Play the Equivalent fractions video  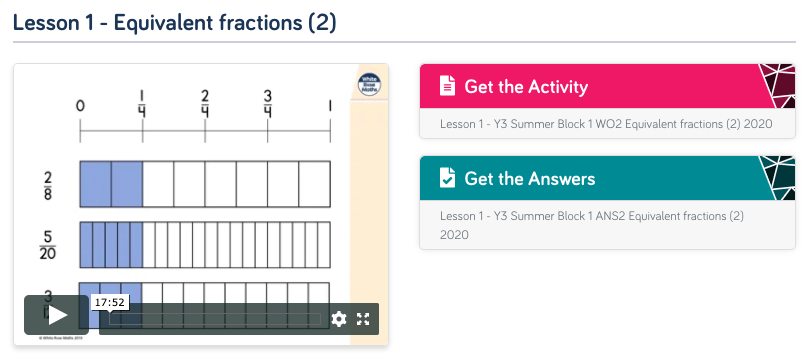coord(56,315)
